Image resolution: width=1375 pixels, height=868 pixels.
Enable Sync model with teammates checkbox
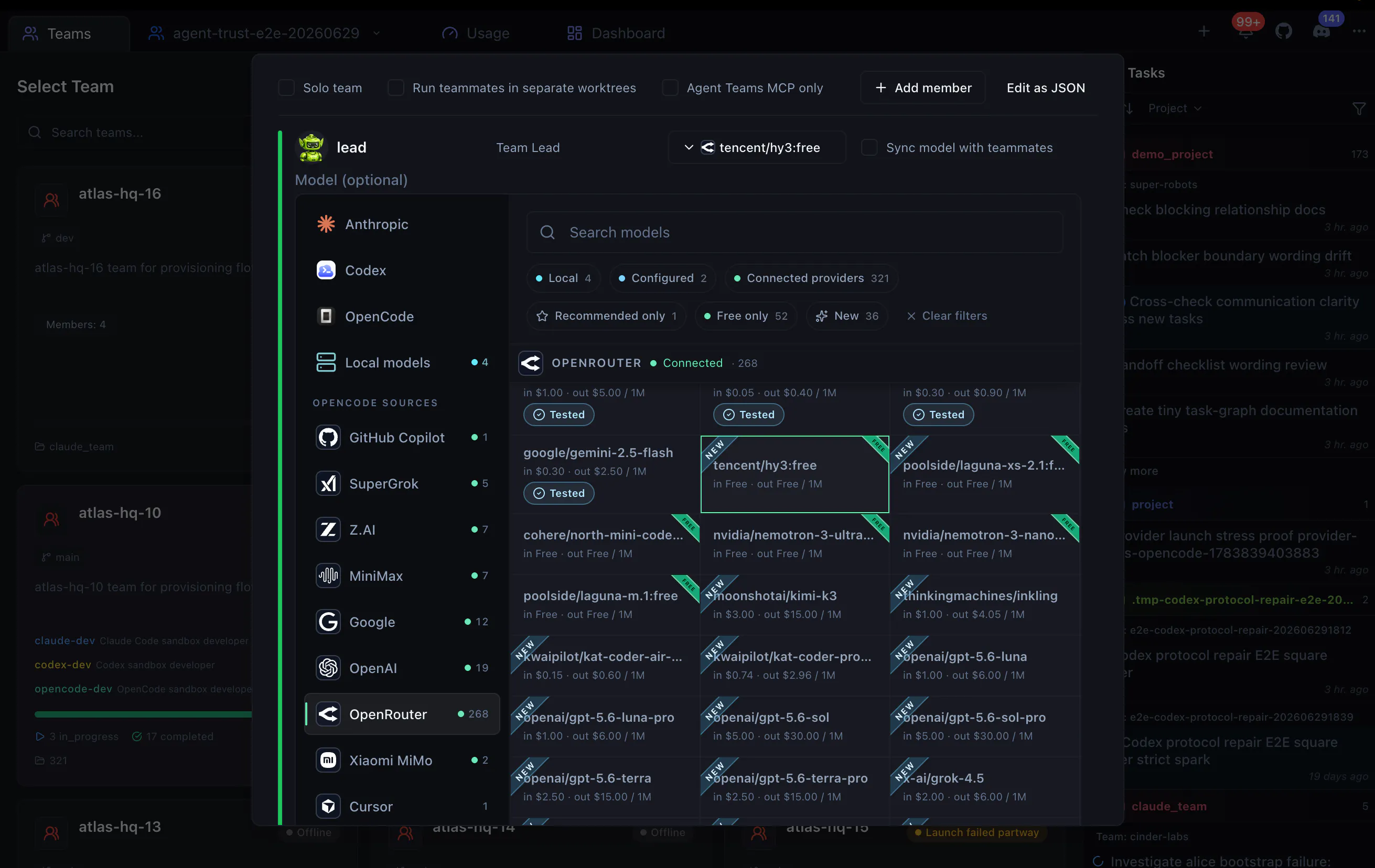(x=869, y=147)
